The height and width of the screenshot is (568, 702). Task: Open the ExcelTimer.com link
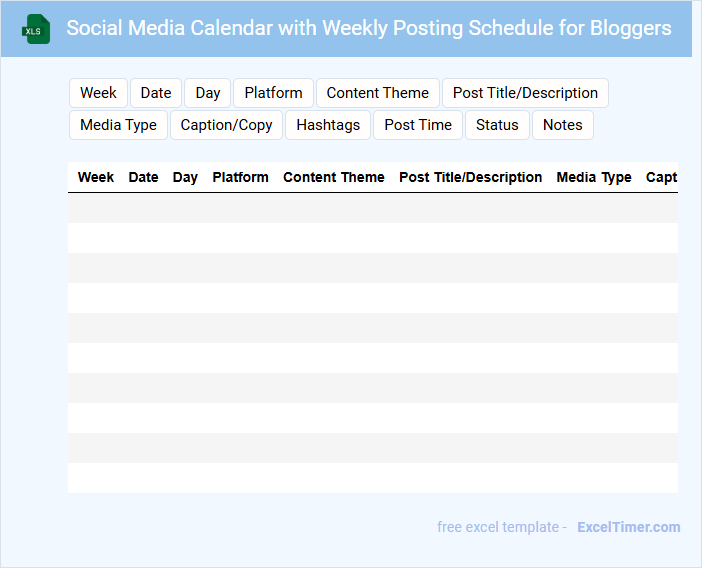pos(628,527)
